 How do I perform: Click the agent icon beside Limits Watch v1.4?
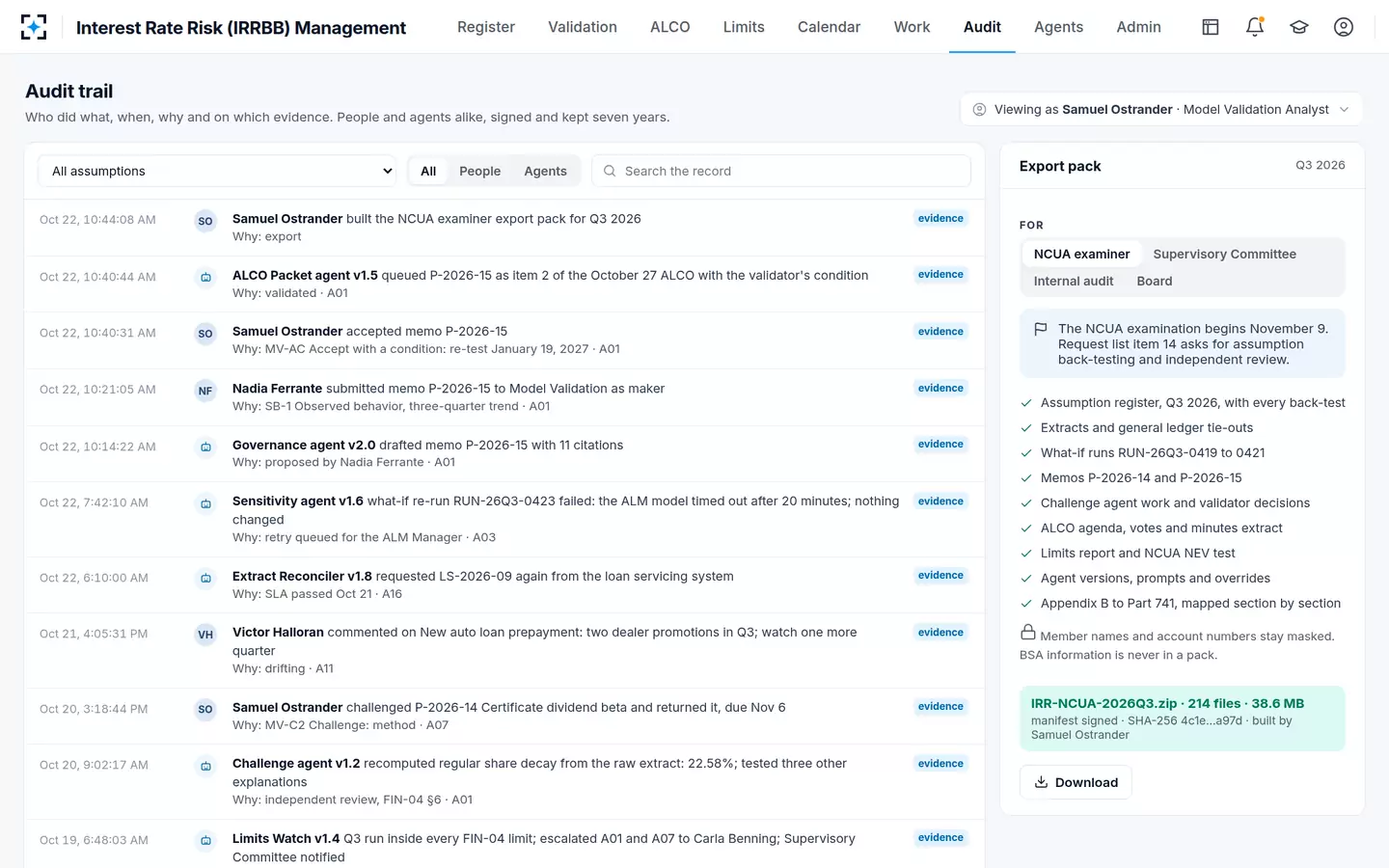point(205,841)
